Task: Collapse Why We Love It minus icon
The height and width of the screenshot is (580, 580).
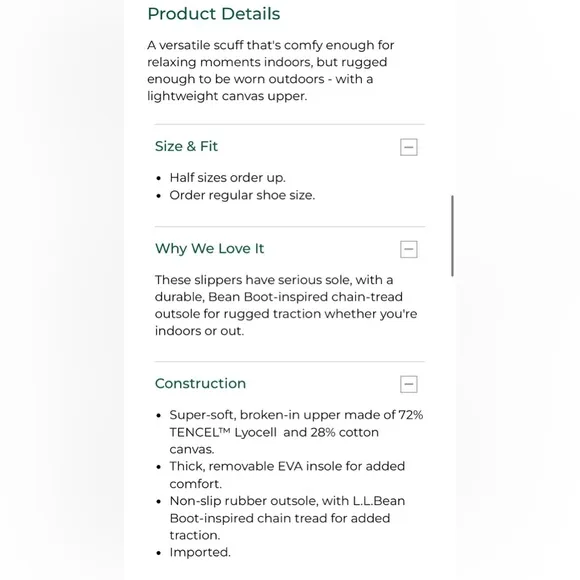Action: coord(408,249)
